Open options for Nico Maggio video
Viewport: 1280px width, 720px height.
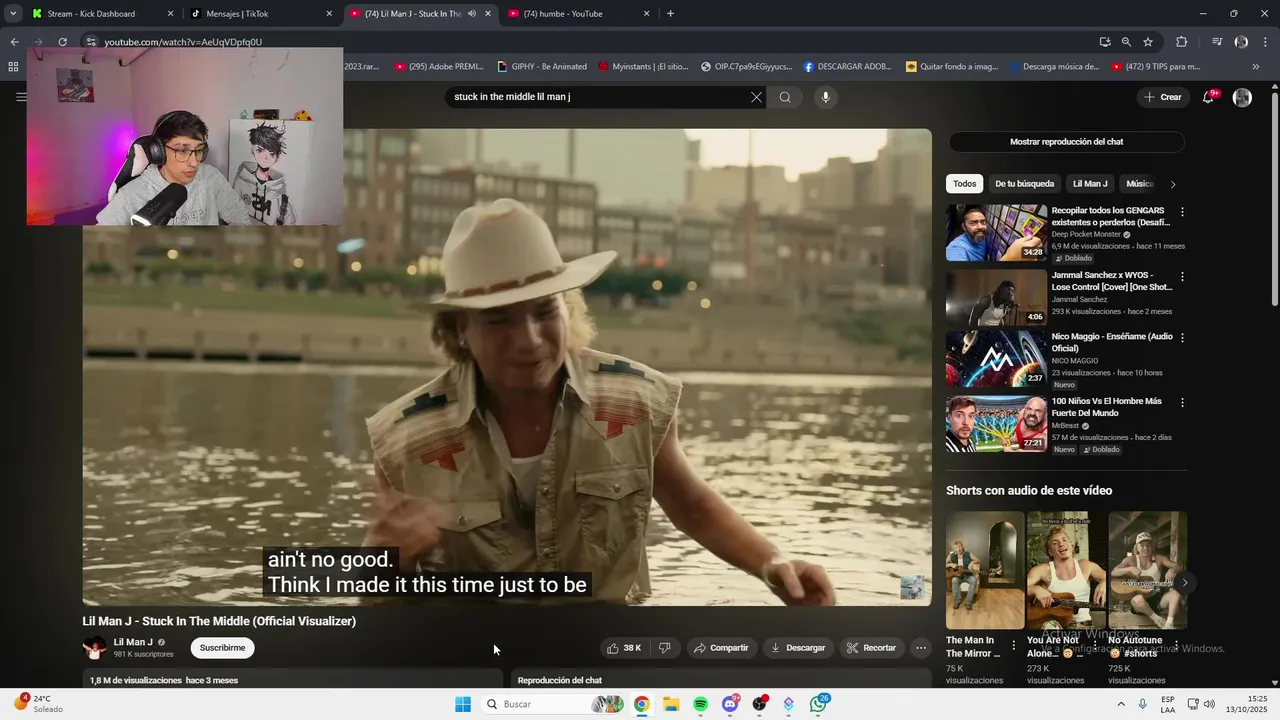click(x=1182, y=338)
